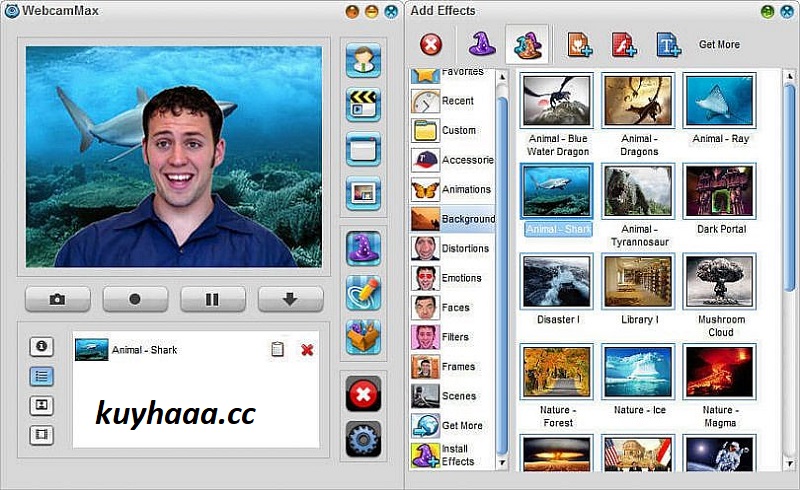800x490 pixels.
Task: Click the add picture effect icon
Action: [x=580, y=44]
